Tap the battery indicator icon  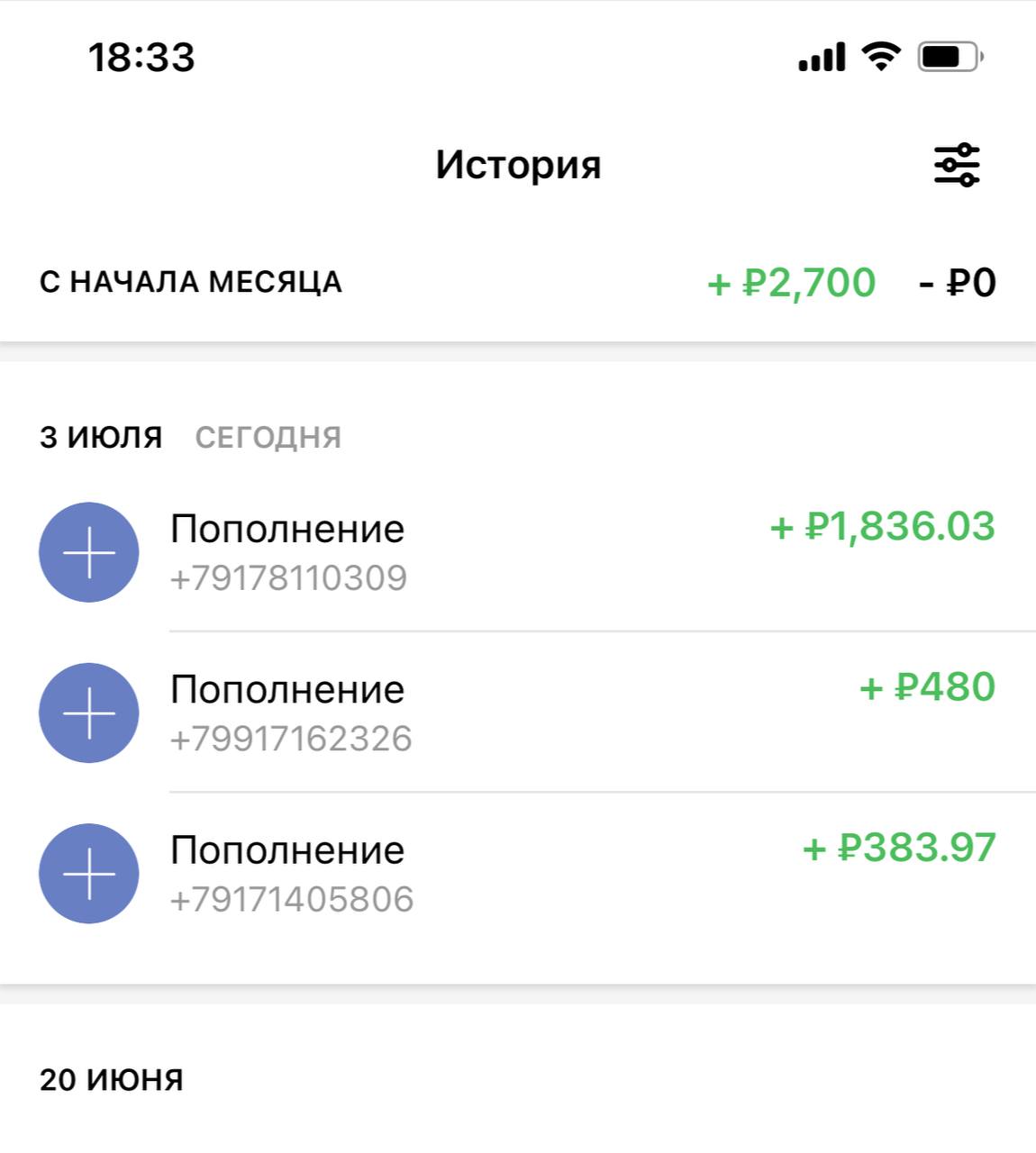[x=950, y=57]
